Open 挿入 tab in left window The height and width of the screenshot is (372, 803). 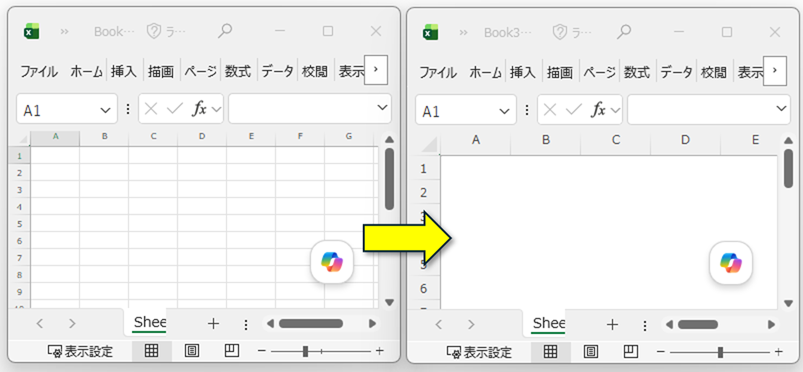(124, 72)
